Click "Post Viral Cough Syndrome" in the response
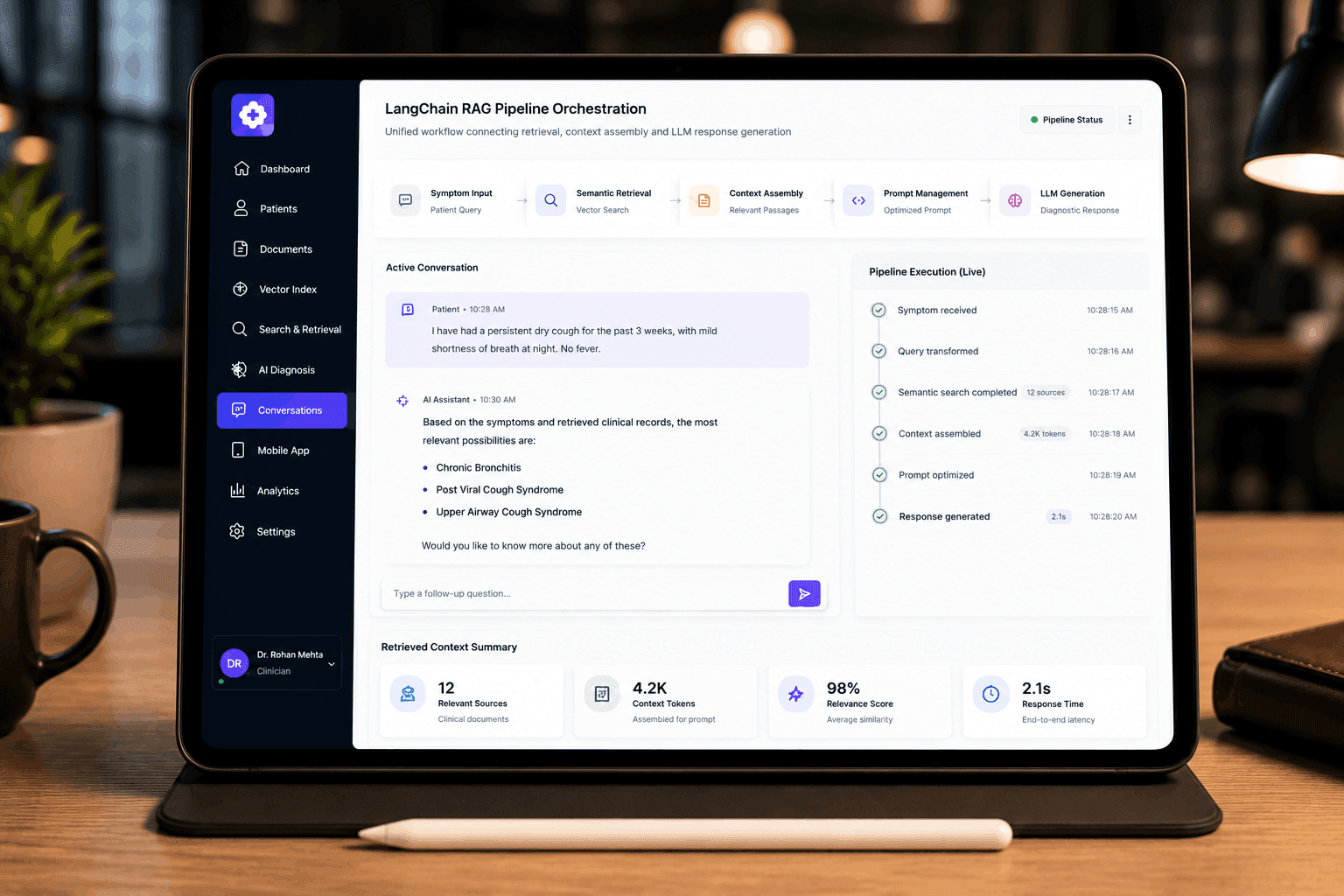This screenshot has width=1344, height=896. click(x=500, y=489)
